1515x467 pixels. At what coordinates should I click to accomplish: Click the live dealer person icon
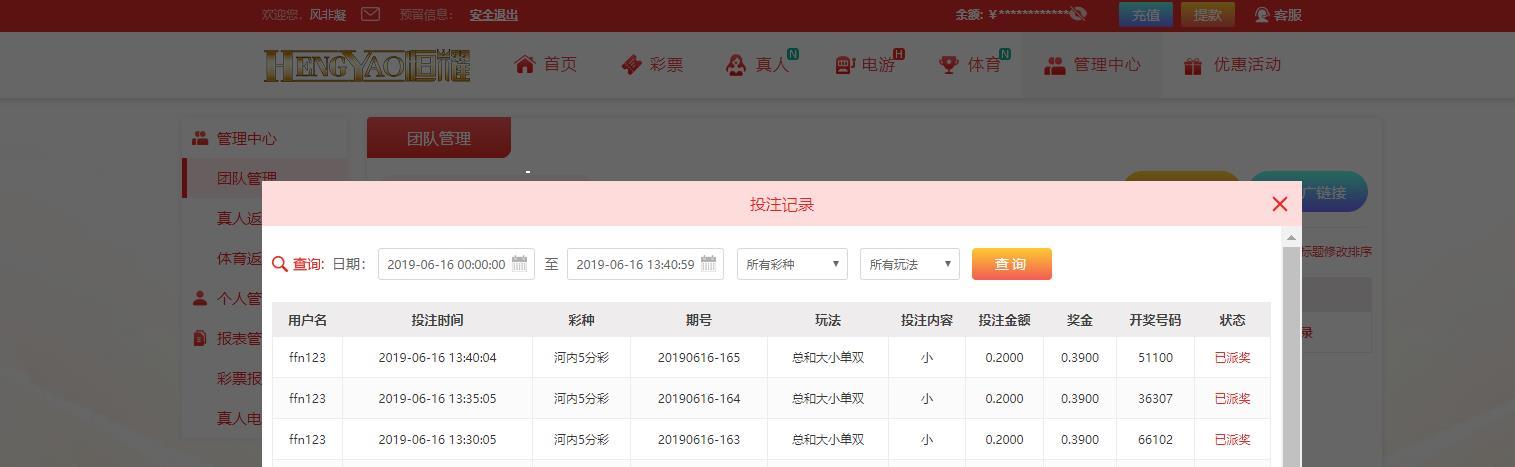point(736,65)
